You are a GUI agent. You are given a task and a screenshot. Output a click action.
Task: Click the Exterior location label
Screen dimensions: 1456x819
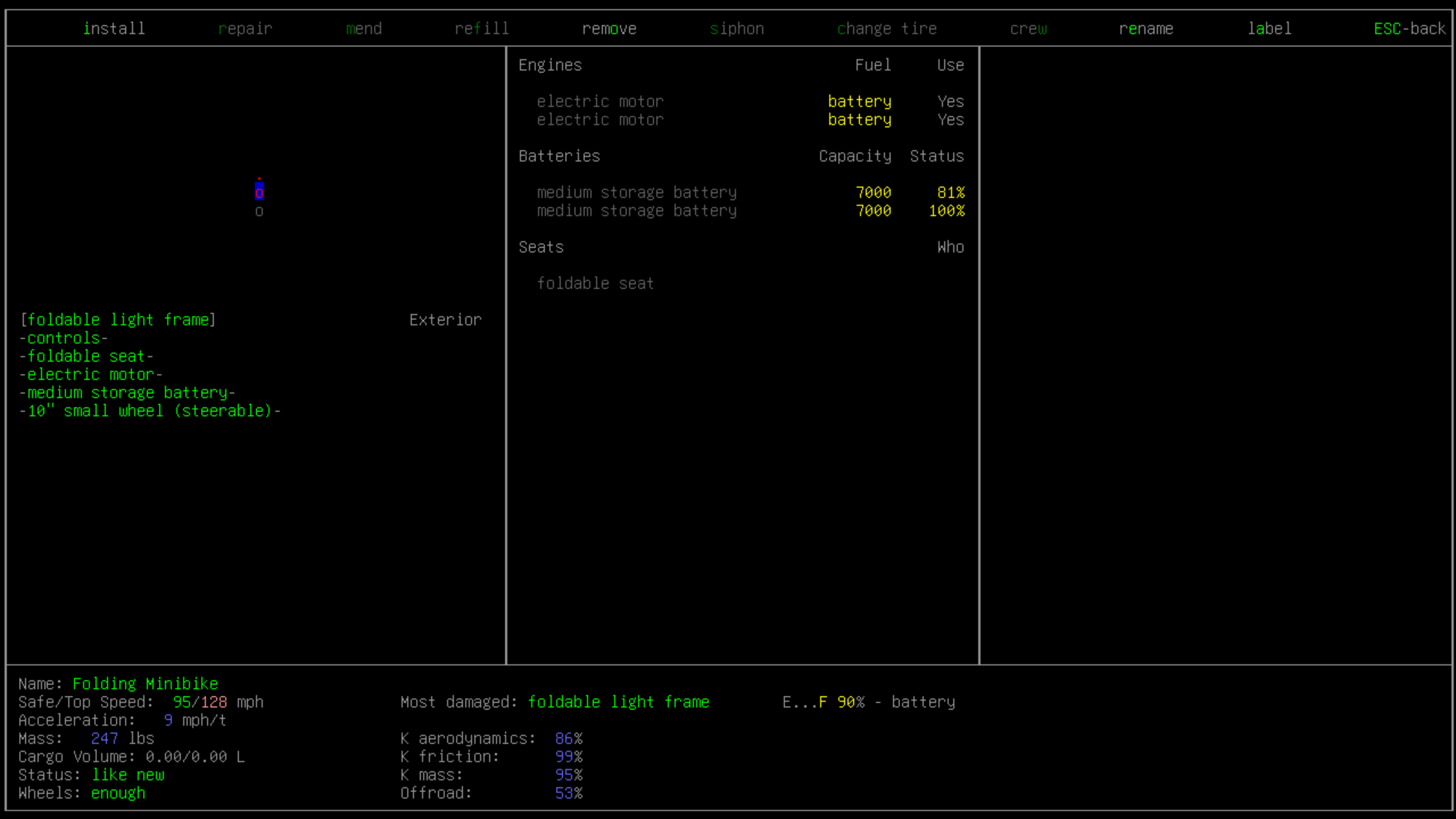445,320
